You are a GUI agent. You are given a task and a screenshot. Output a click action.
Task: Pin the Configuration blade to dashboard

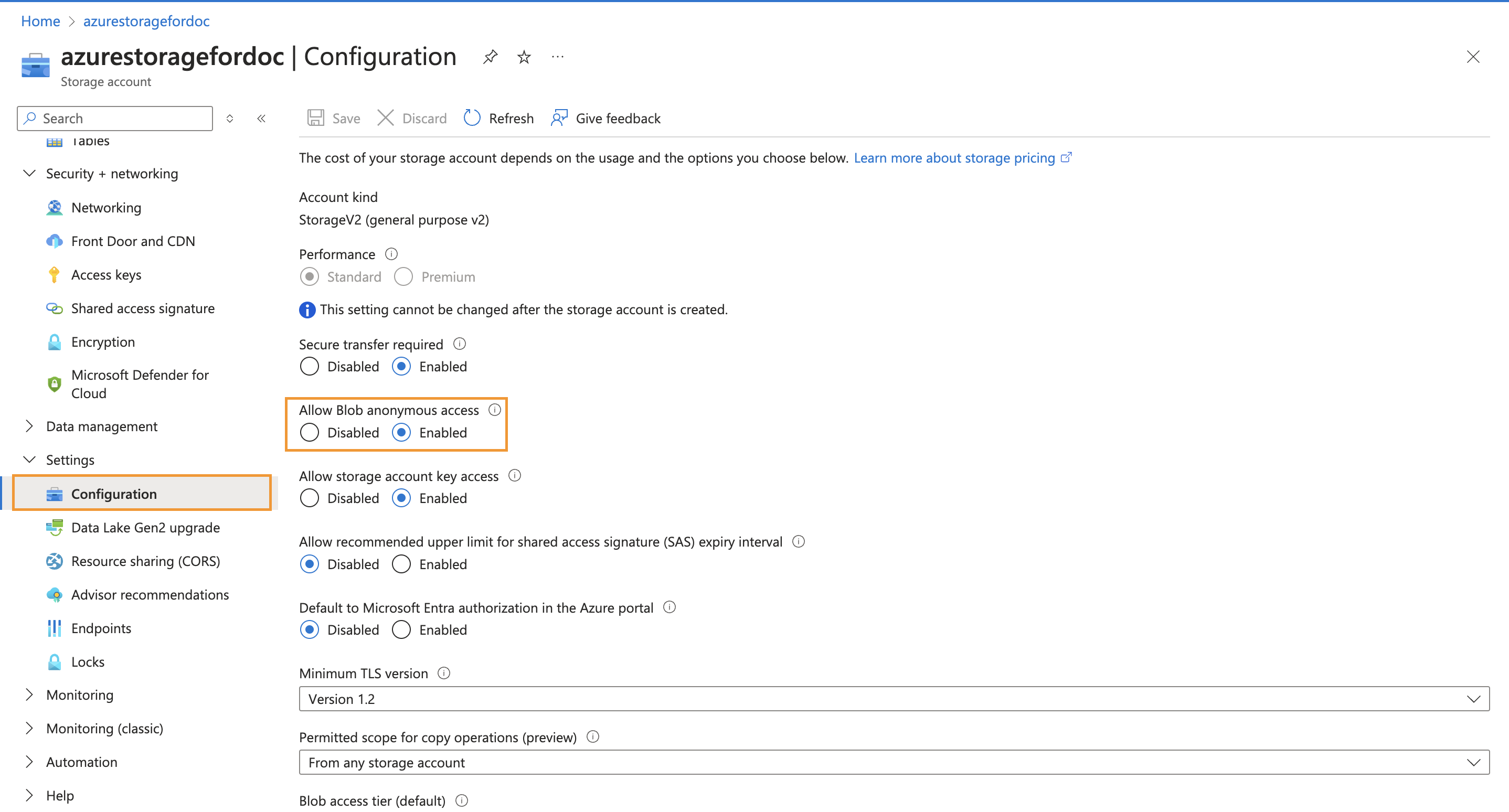pyautogui.click(x=490, y=57)
